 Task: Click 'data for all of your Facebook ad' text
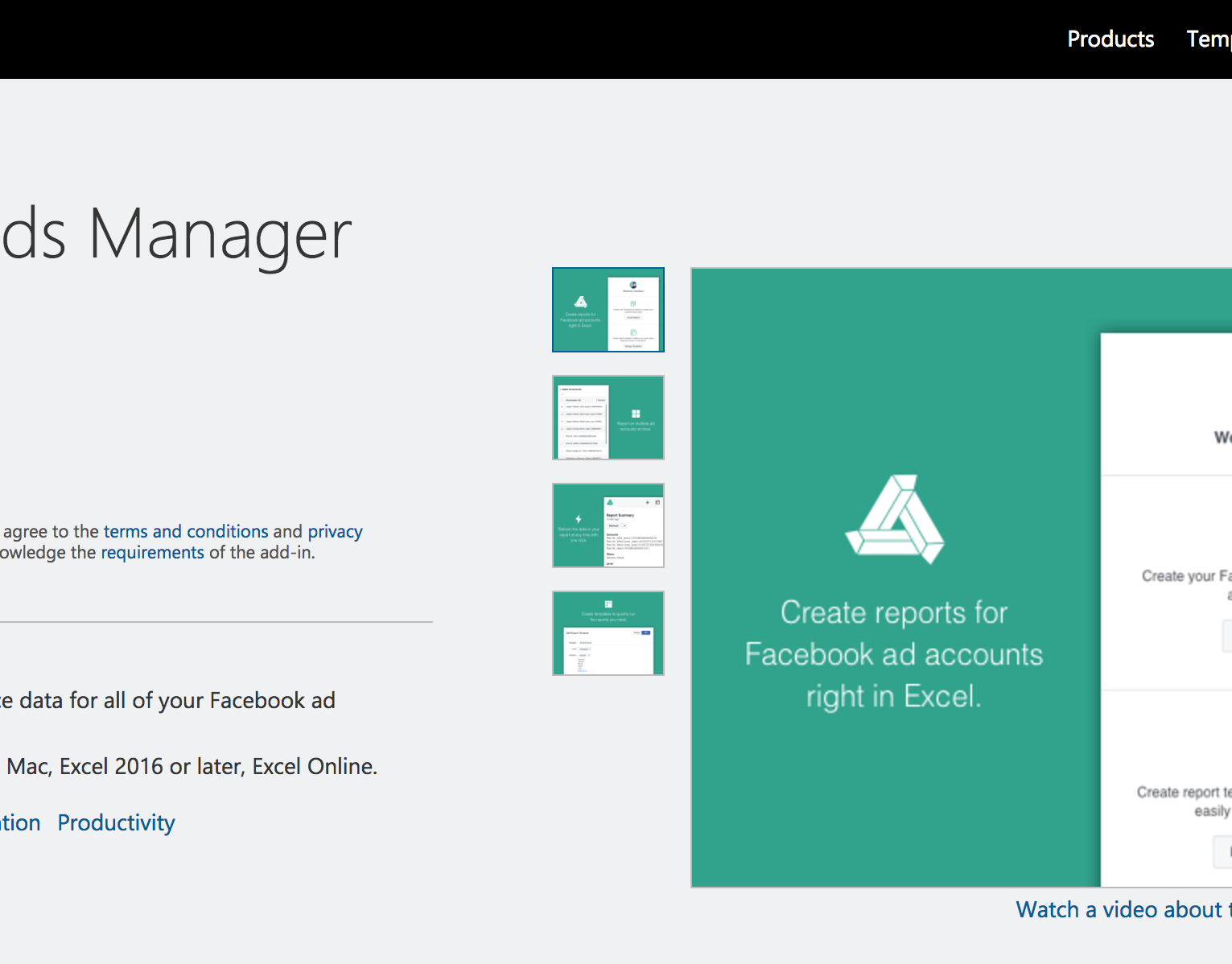point(177,700)
